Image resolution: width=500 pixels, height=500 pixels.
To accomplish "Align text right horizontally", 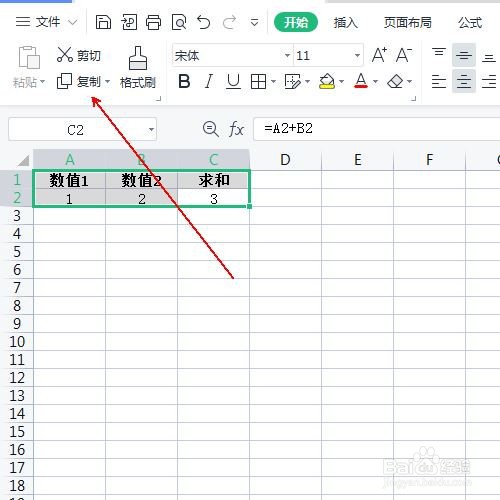I will [489, 81].
